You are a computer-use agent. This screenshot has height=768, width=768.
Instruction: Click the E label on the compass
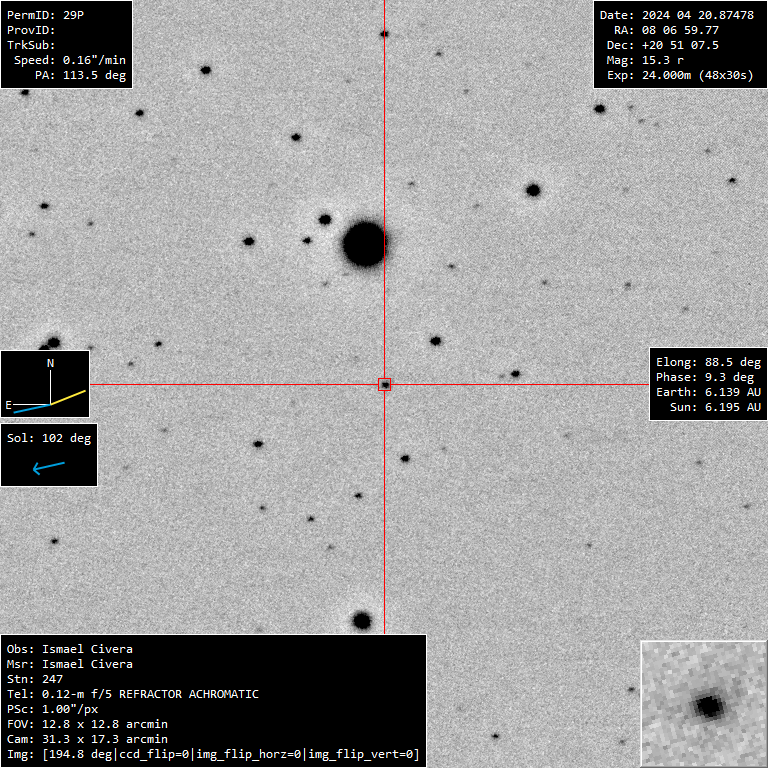point(8,405)
